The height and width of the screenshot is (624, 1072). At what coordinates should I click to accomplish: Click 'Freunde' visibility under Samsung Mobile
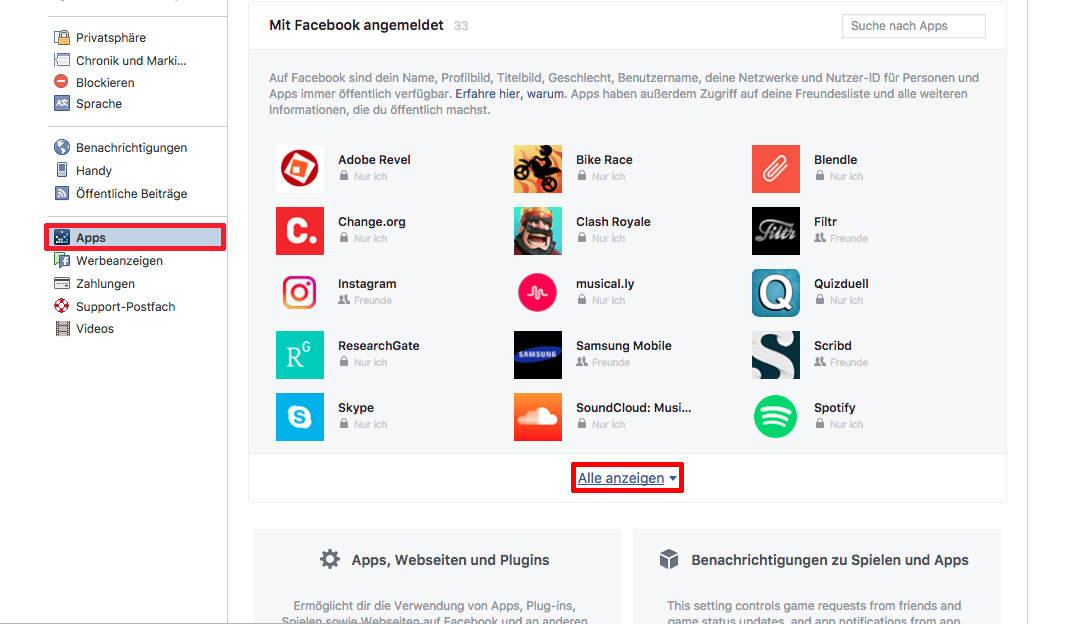(603, 362)
